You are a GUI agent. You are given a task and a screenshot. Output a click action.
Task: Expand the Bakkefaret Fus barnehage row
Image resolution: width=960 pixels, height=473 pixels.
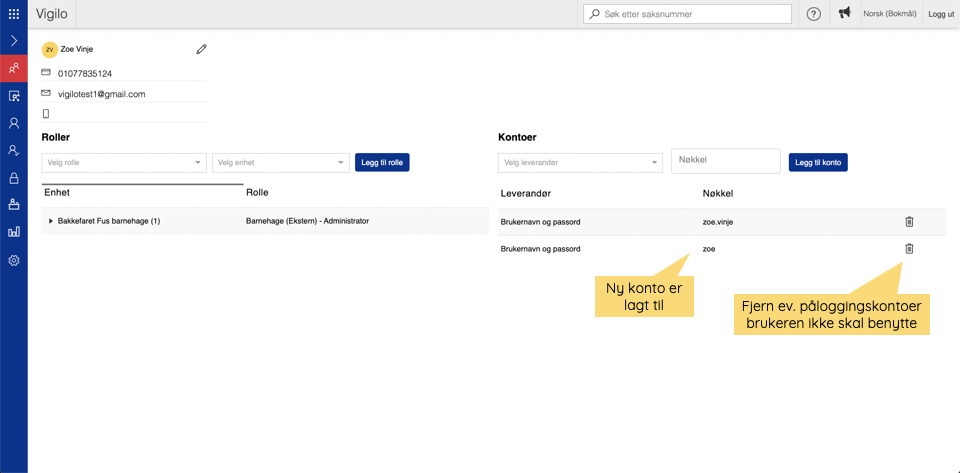click(51, 221)
